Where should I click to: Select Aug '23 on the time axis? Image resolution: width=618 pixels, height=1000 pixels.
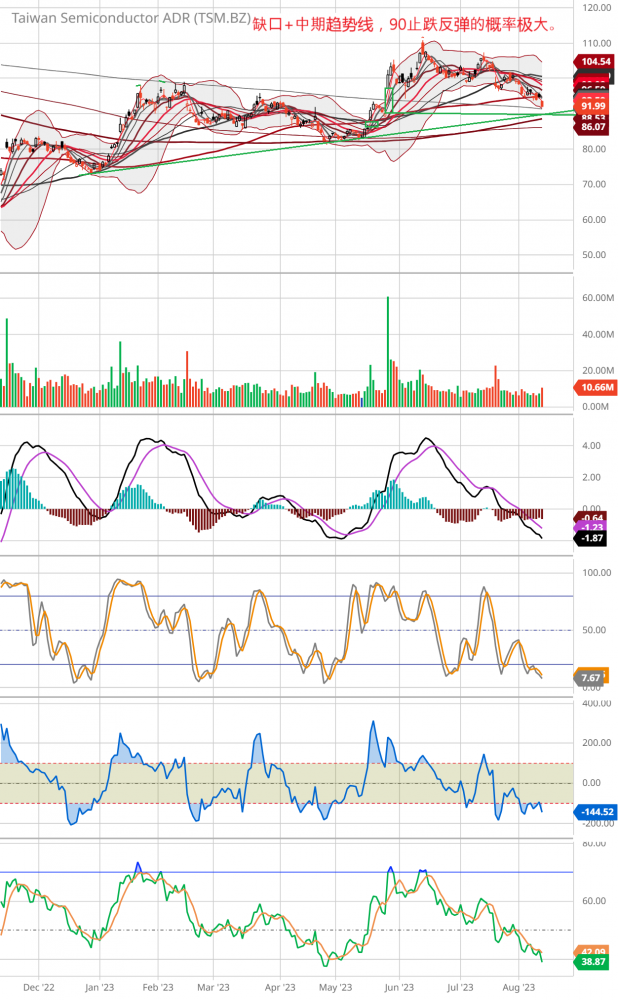click(x=519, y=986)
